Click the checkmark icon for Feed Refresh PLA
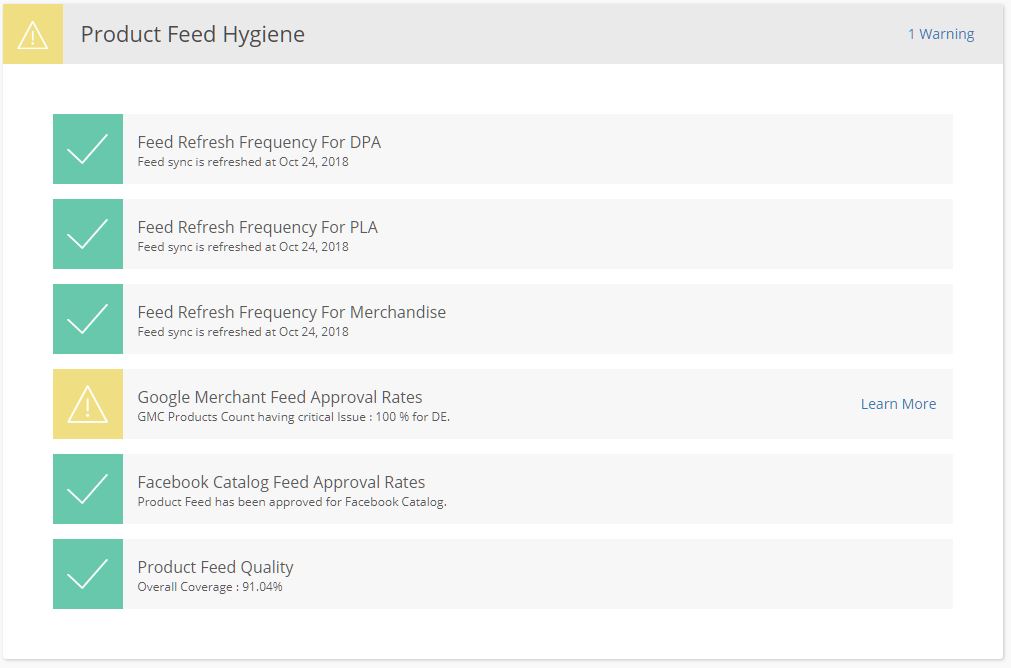Viewport: 1011px width, 668px height. coord(88,234)
